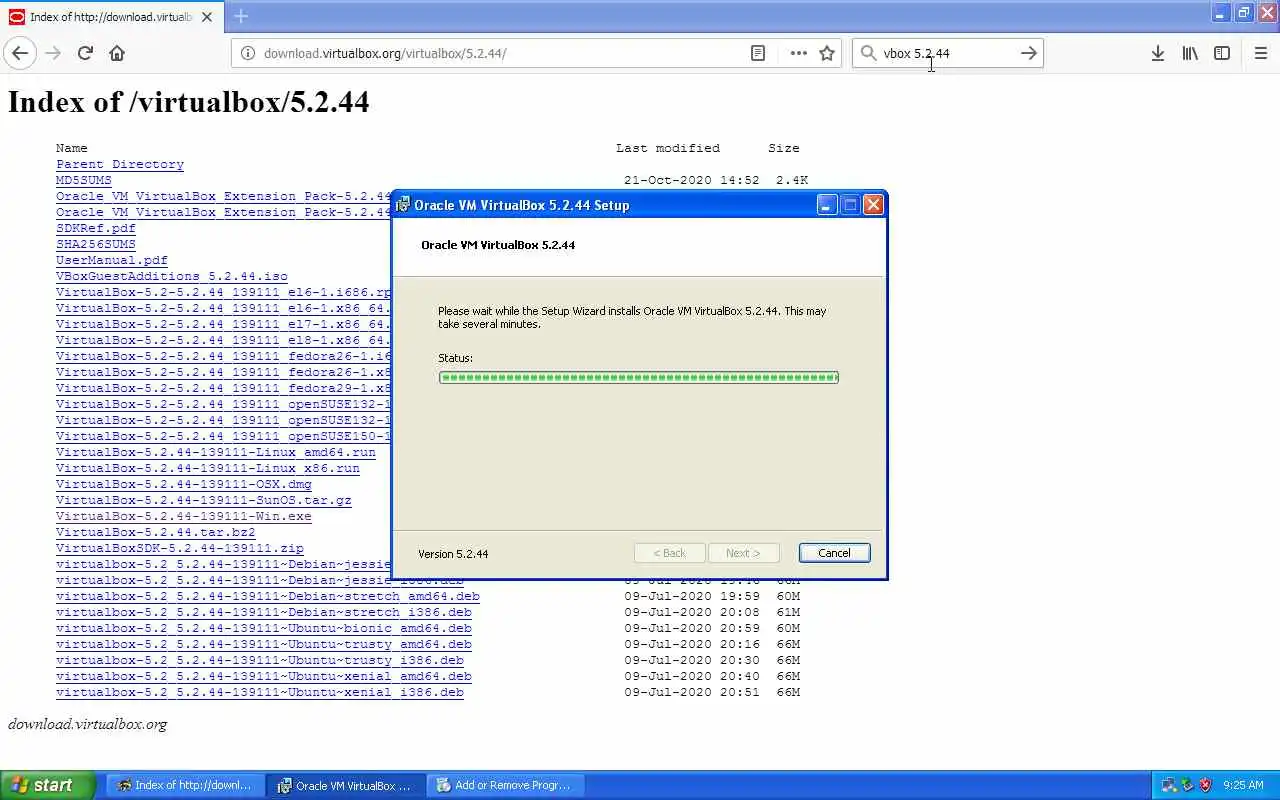Download VBoxGuestAdditions_5.2.44.iso

pyautogui.click(x=172, y=276)
